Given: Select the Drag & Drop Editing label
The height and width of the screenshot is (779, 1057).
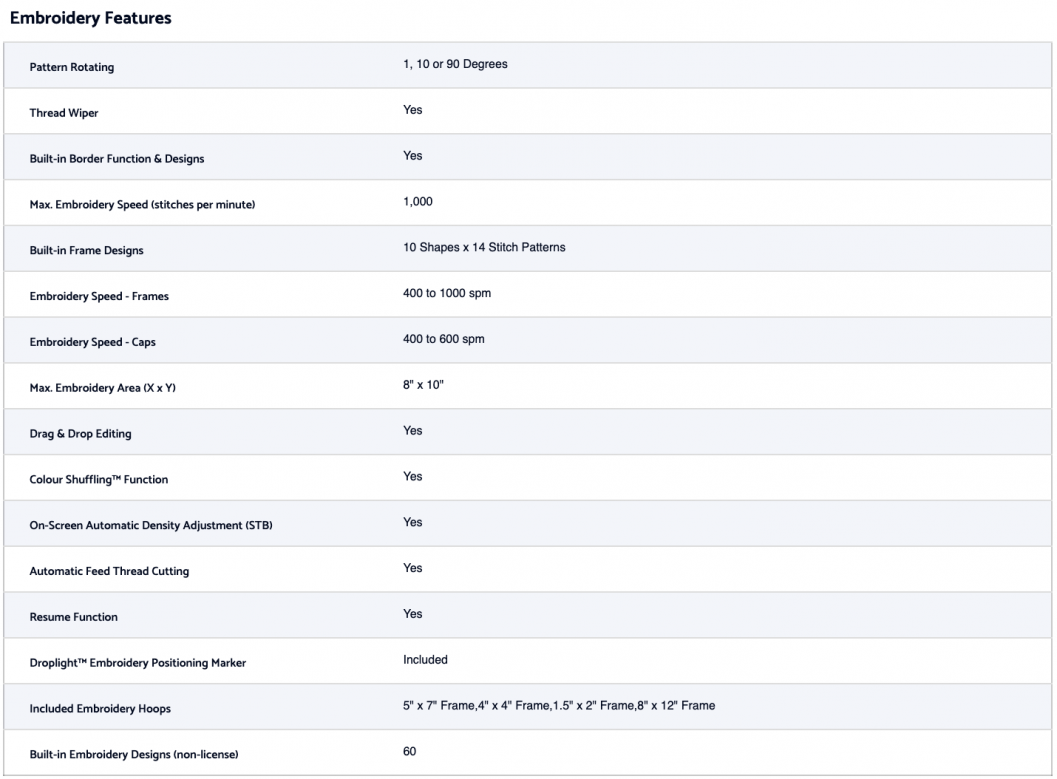Looking at the screenshot, I should [80, 434].
